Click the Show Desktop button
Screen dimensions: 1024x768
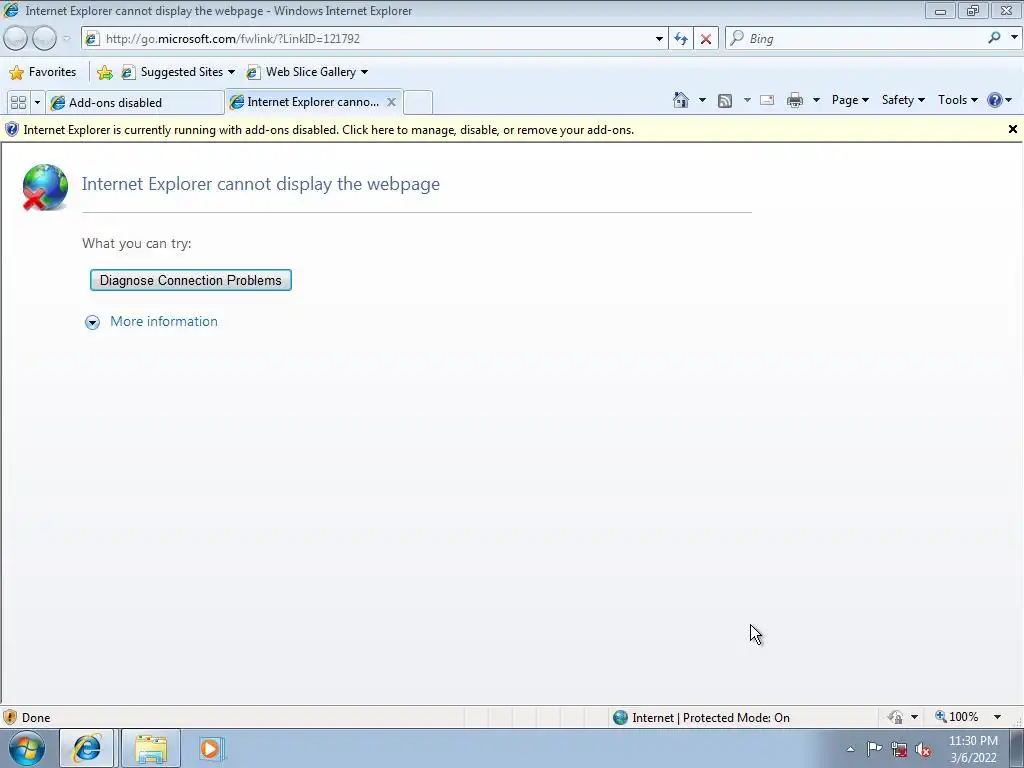click(x=1019, y=748)
